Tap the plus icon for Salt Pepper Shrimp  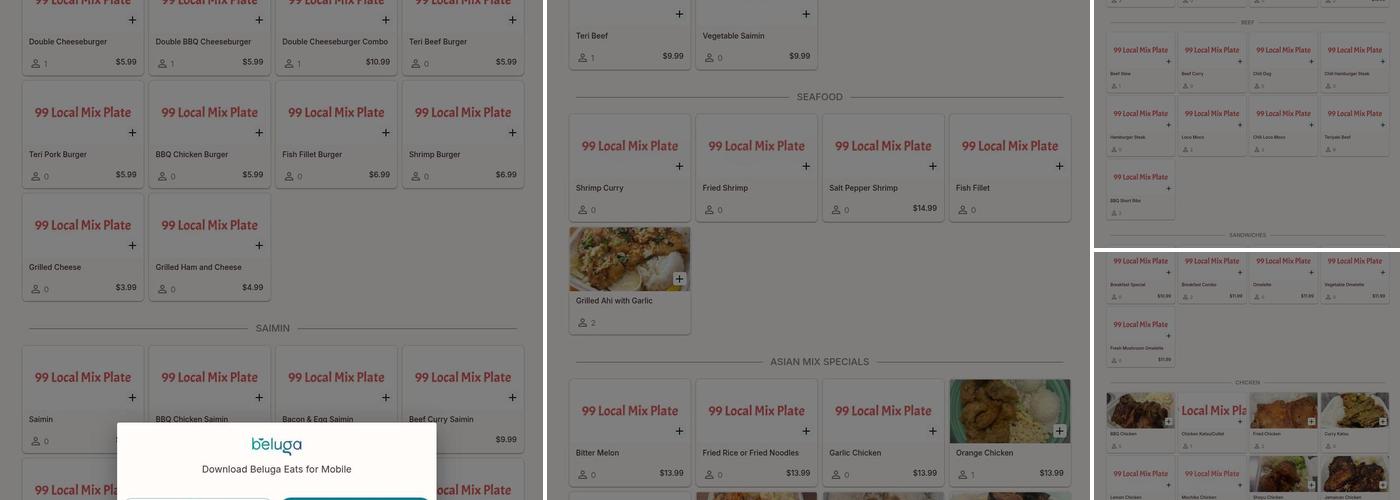point(933,167)
